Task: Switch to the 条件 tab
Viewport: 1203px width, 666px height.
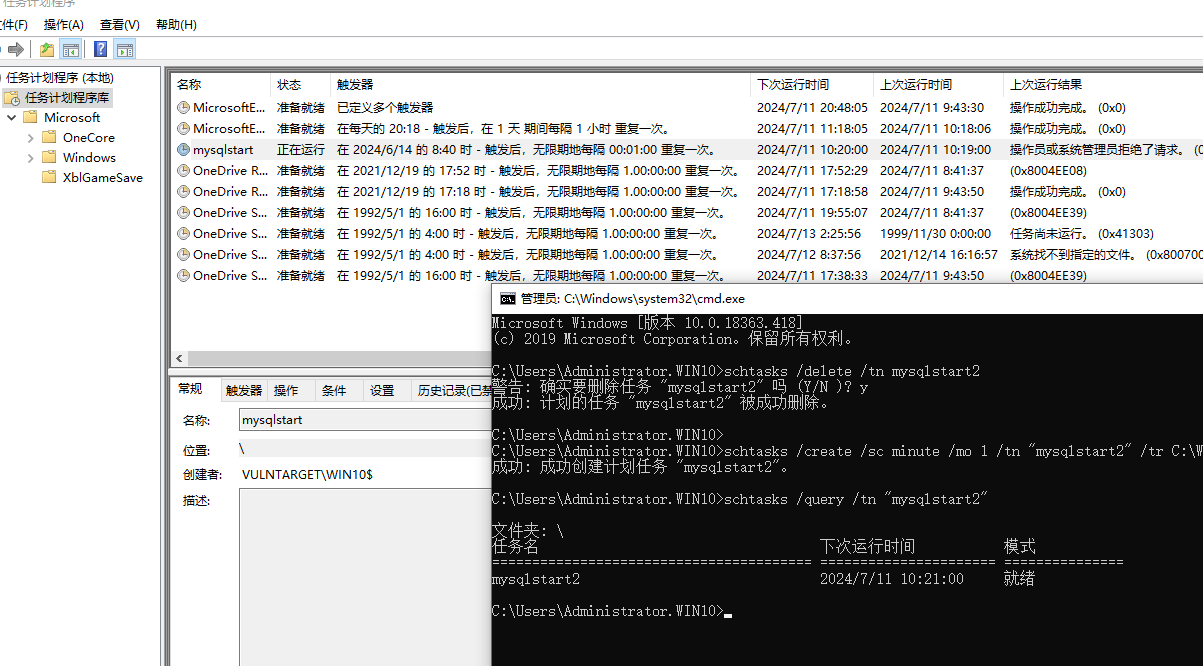Action: coord(334,391)
